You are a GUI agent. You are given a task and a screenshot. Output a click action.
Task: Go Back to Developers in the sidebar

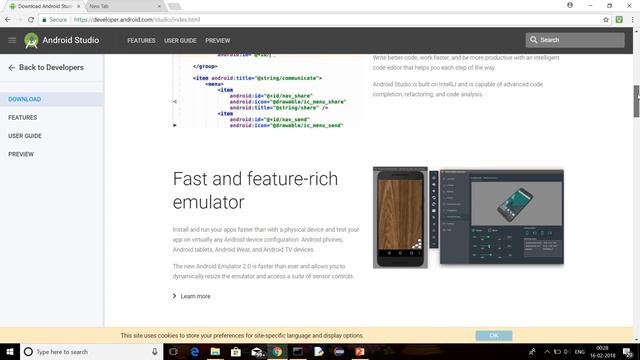(46, 67)
